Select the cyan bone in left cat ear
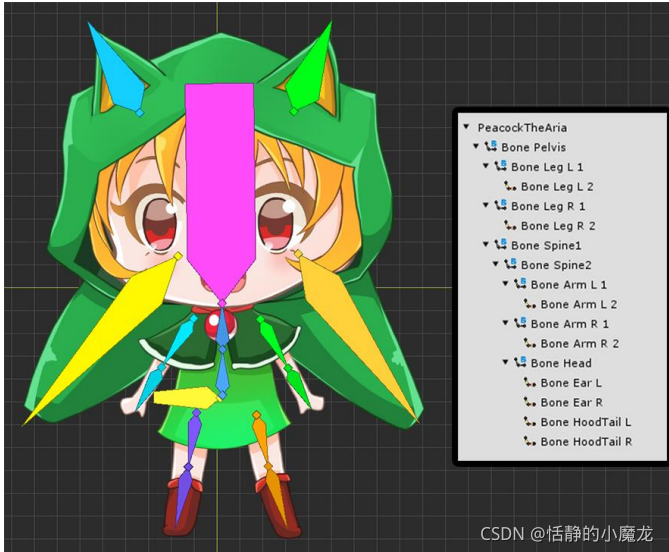The width and height of the screenshot is (669, 552). pyautogui.click(x=122, y=79)
